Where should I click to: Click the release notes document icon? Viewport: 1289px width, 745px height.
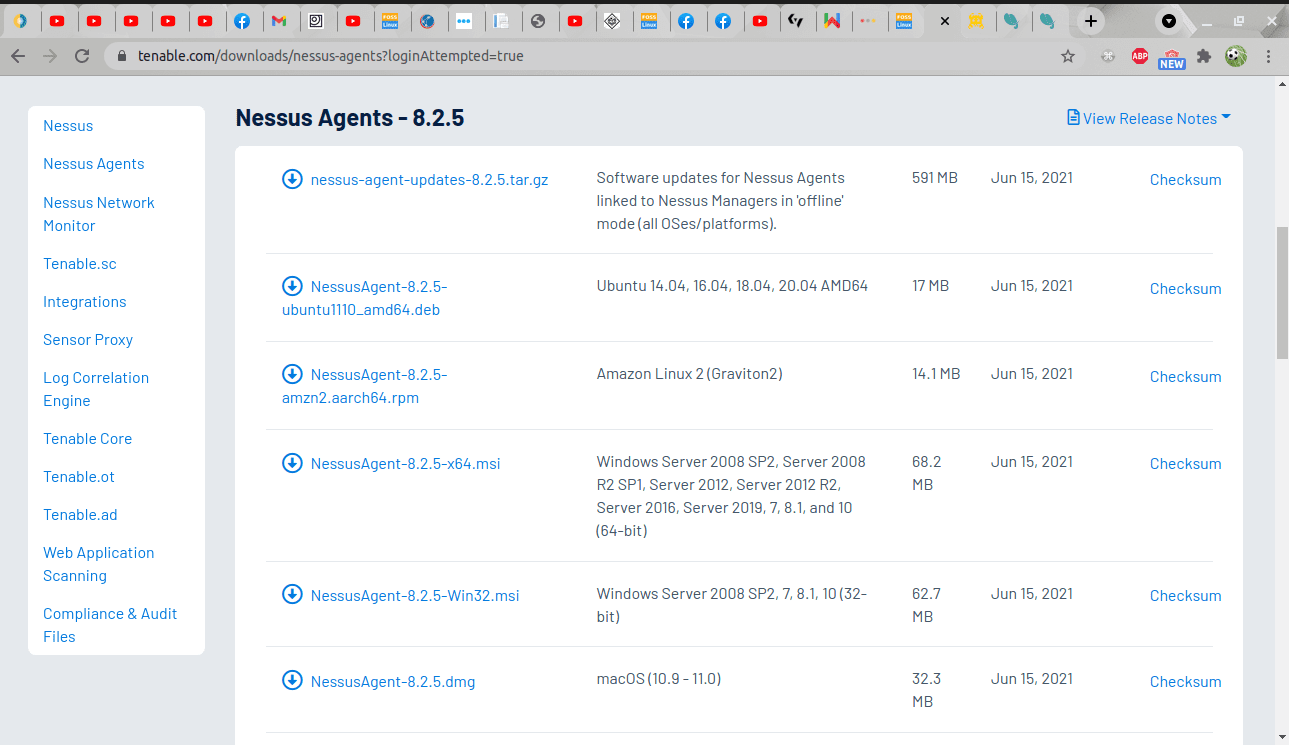(x=1073, y=118)
